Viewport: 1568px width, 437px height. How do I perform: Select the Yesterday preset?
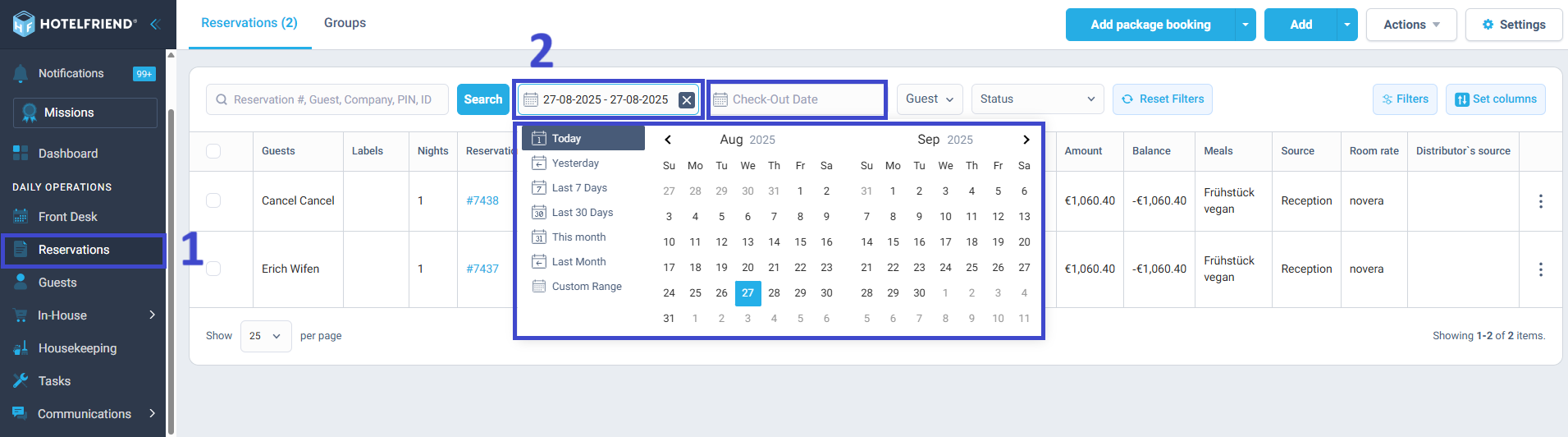tap(583, 163)
